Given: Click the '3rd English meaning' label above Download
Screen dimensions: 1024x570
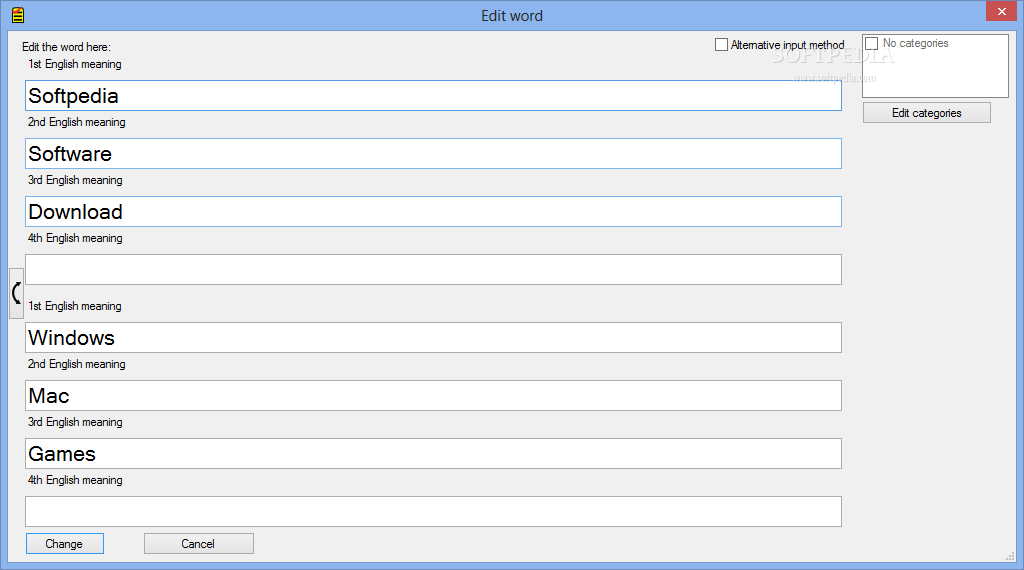Looking at the screenshot, I should [x=75, y=180].
